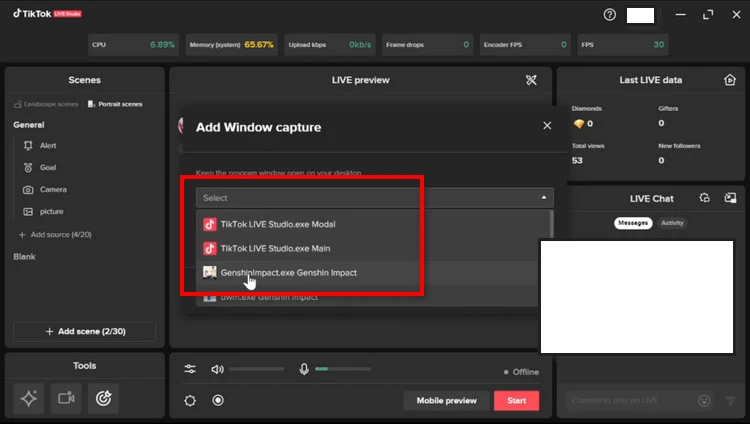Viewport: 750px width, 424px height.
Task: Start the live stream
Action: tap(517, 401)
